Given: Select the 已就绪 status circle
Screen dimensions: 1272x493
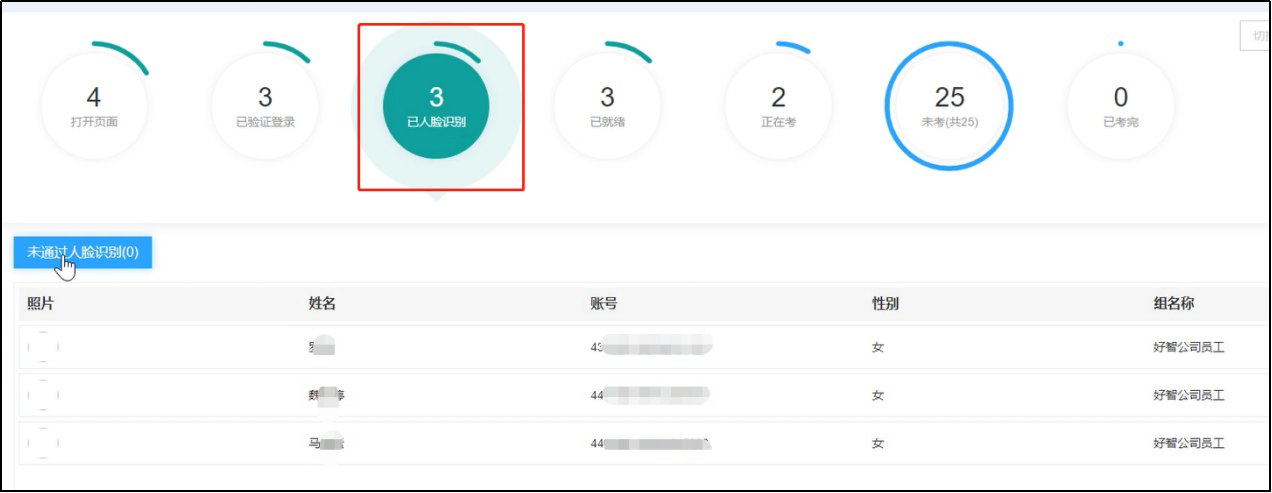Looking at the screenshot, I should [607, 105].
